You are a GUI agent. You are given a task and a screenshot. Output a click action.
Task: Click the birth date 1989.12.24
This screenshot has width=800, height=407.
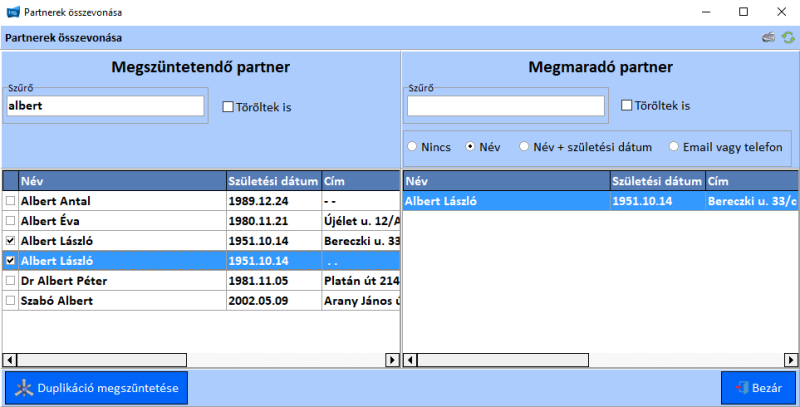pos(274,201)
